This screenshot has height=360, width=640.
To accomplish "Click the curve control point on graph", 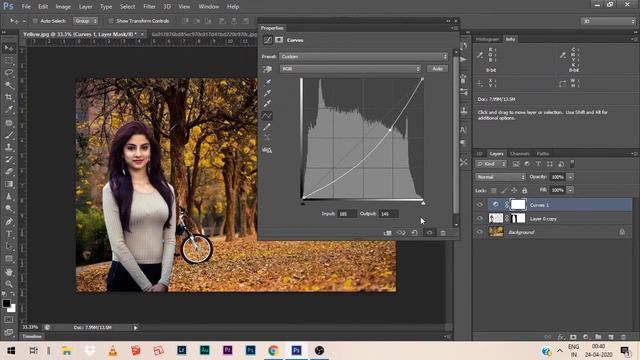I will [390, 130].
